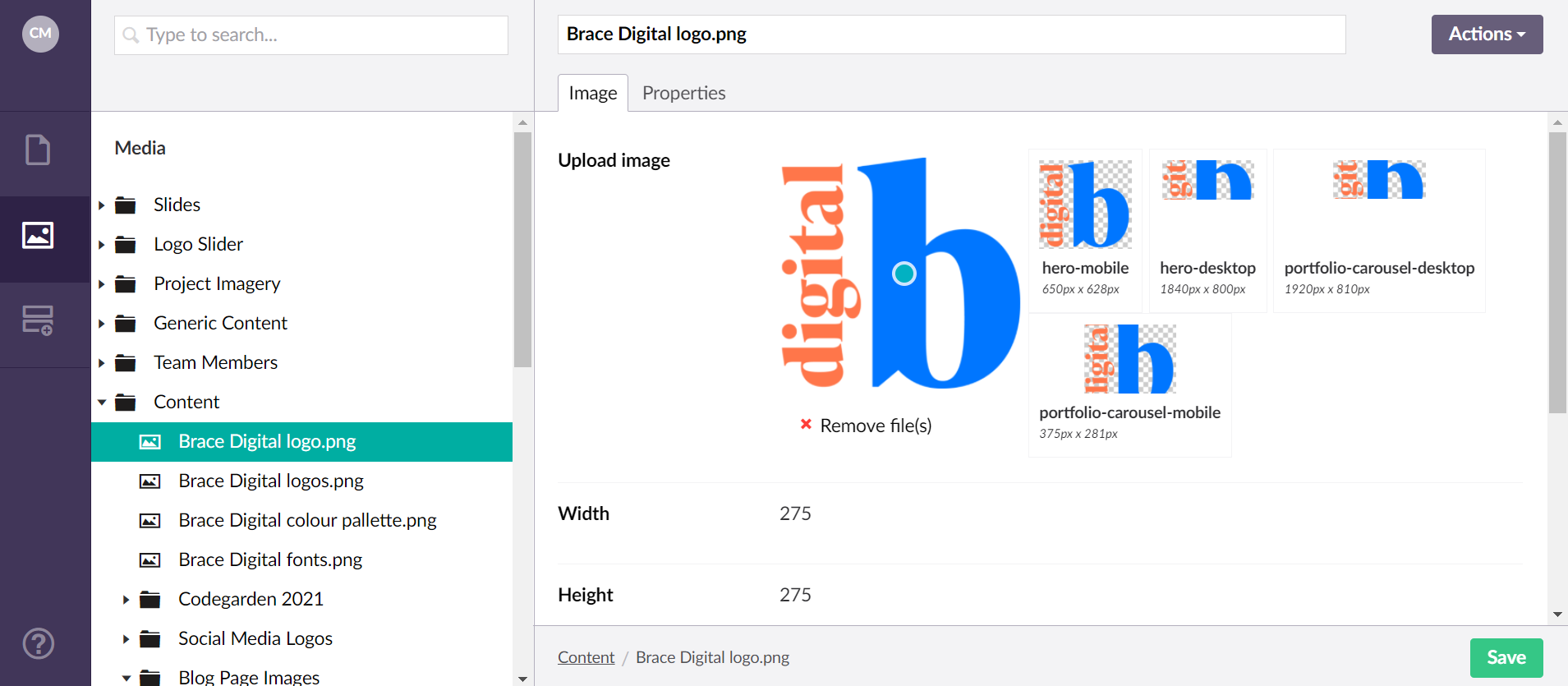Select the Project Imagery folder label
This screenshot has height=686, width=1568.
pos(217,283)
